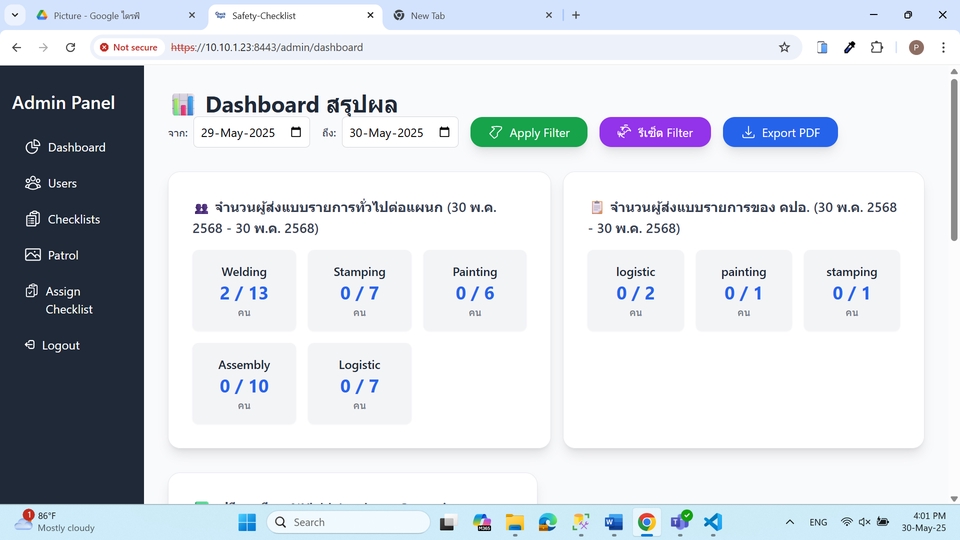This screenshot has width=960, height=540.
Task: Click the Apply Filter button
Action: (529, 132)
